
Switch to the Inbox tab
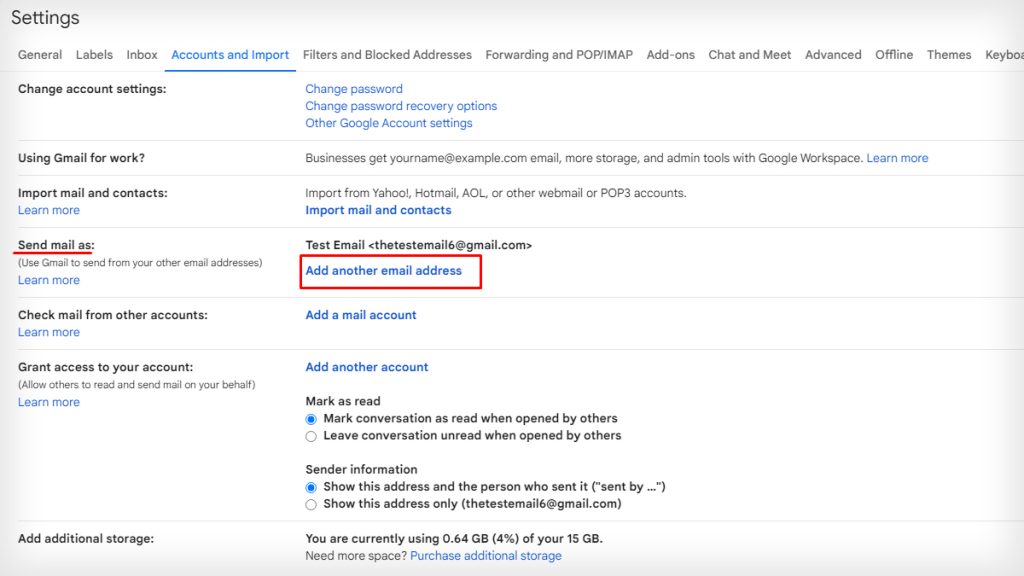click(141, 55)
